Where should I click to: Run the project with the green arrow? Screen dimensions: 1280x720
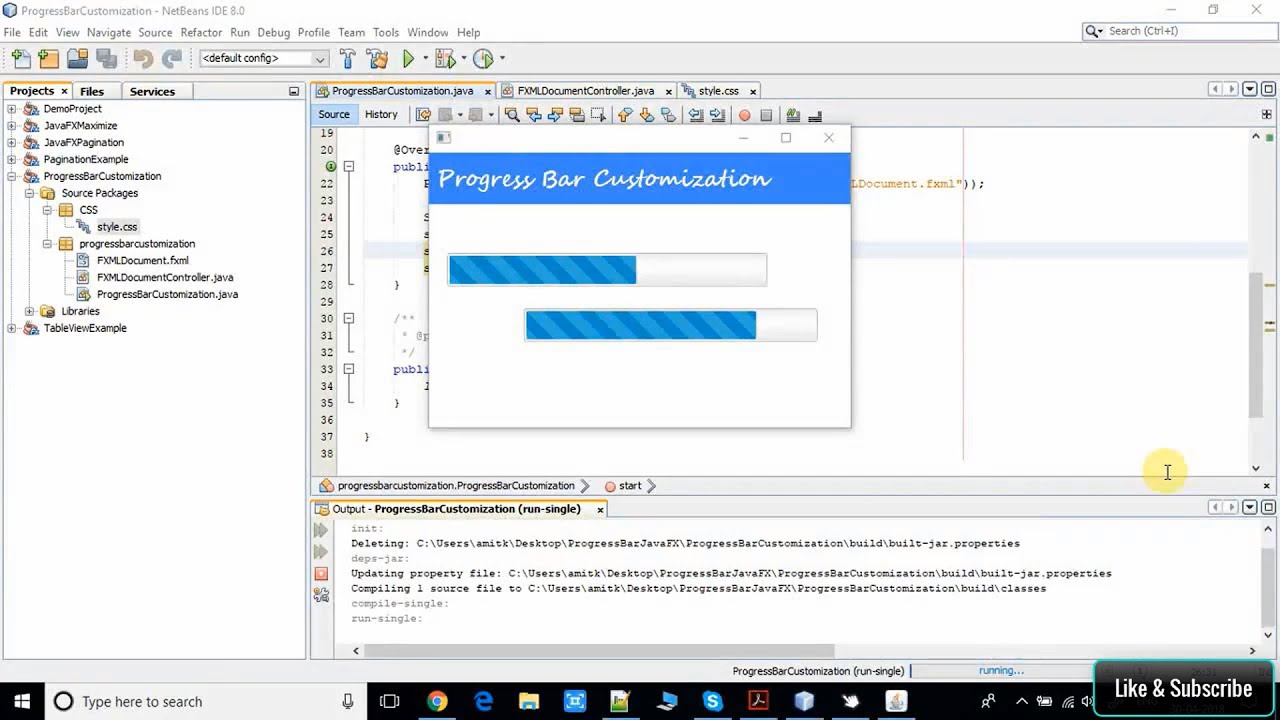(408, 59)
